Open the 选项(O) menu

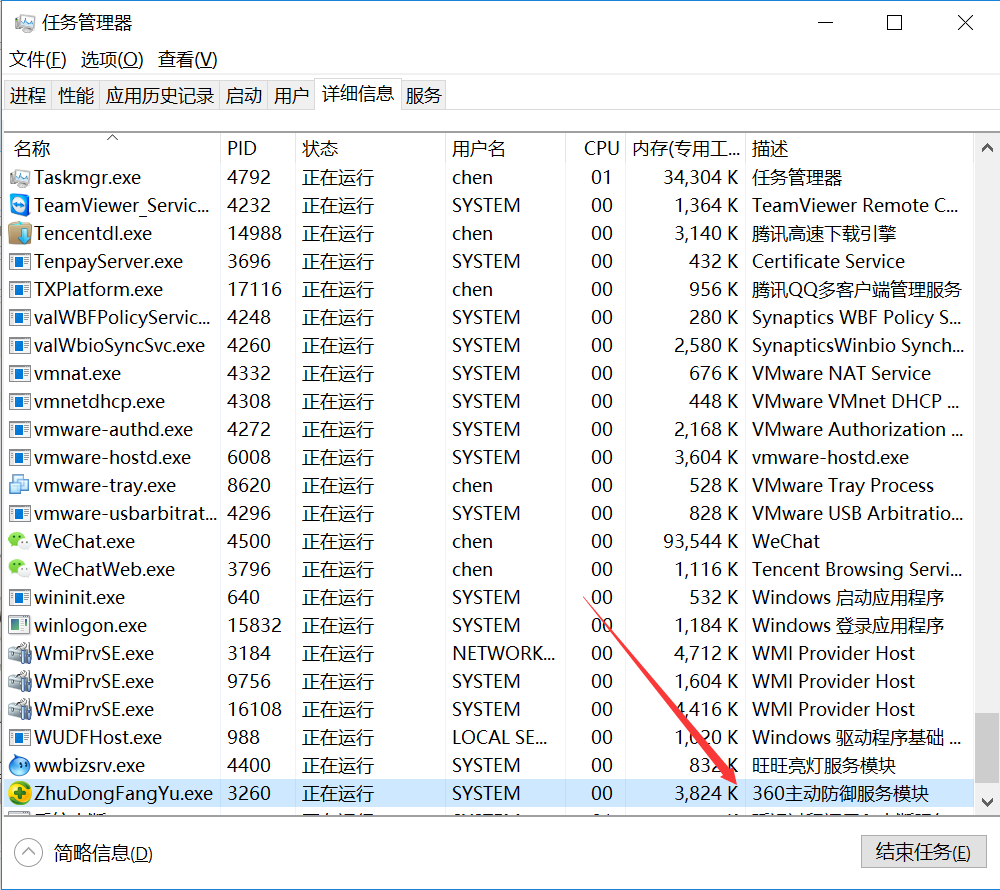click(112, 59)
